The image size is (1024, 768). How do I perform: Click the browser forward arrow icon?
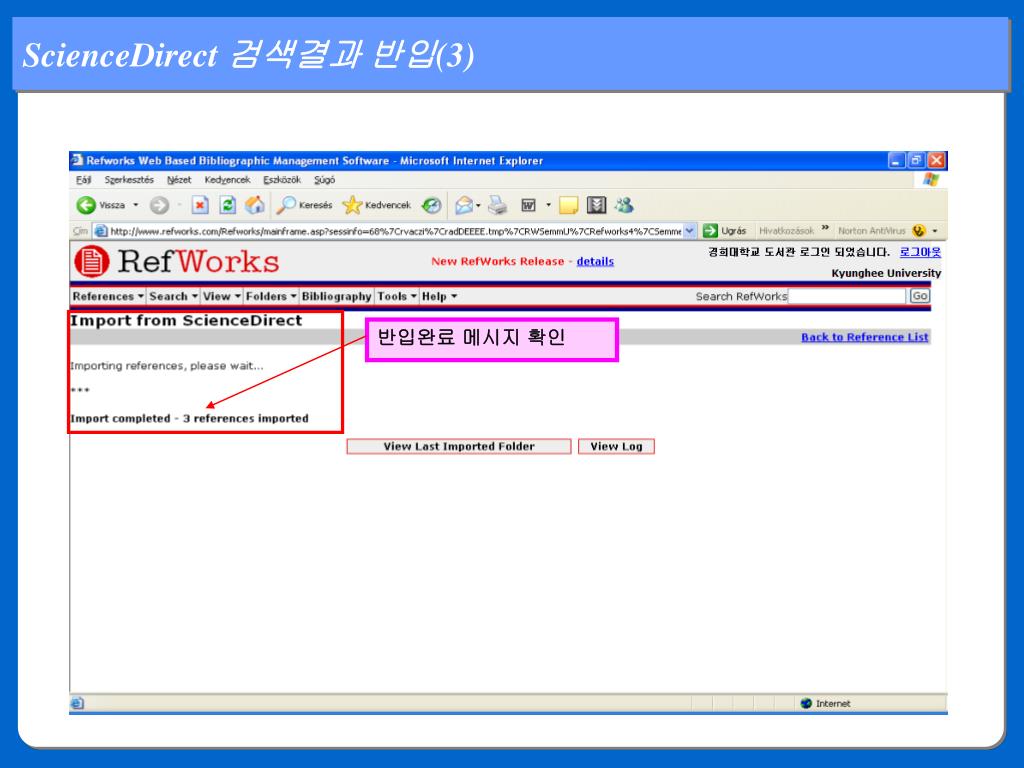click(159, 206)
